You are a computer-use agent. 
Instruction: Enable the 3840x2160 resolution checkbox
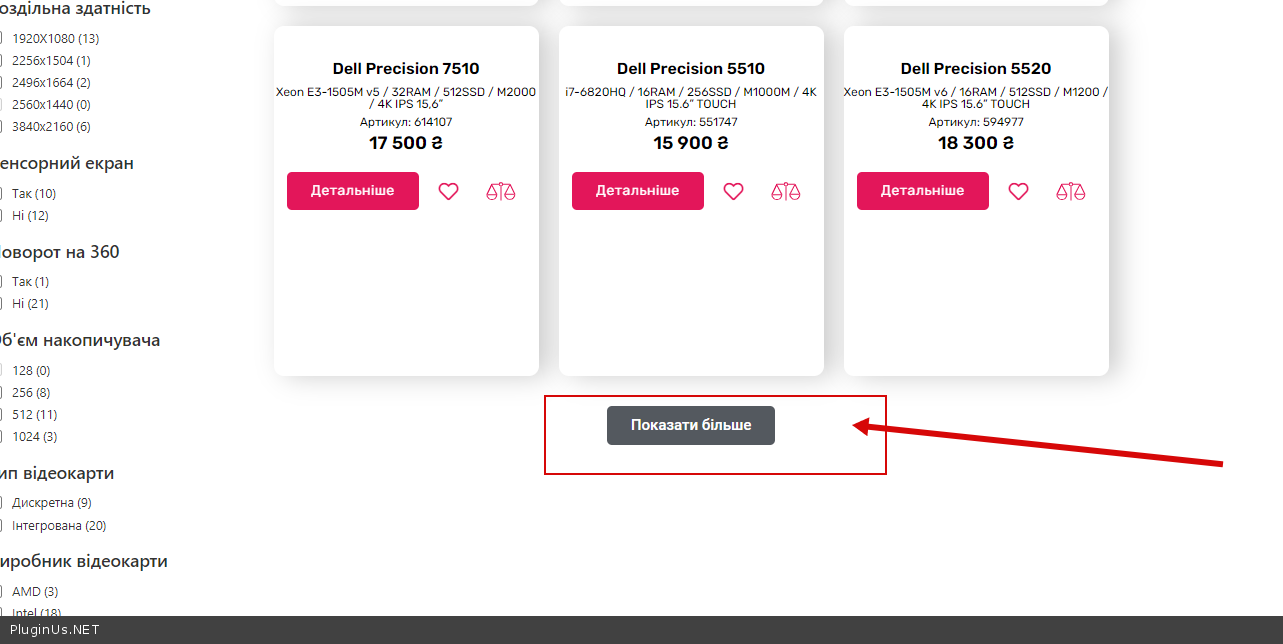[2, 127]
